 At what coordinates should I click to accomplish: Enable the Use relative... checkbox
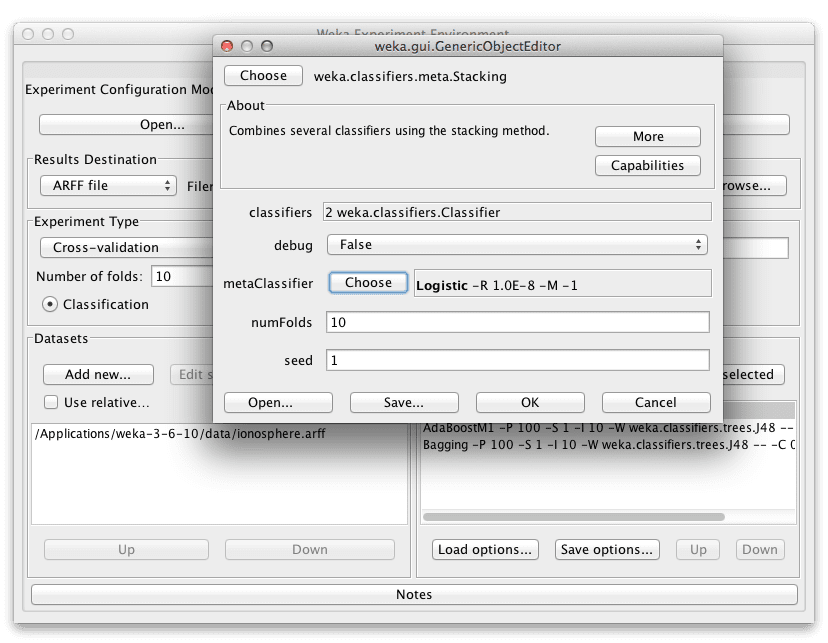point(51,402)
